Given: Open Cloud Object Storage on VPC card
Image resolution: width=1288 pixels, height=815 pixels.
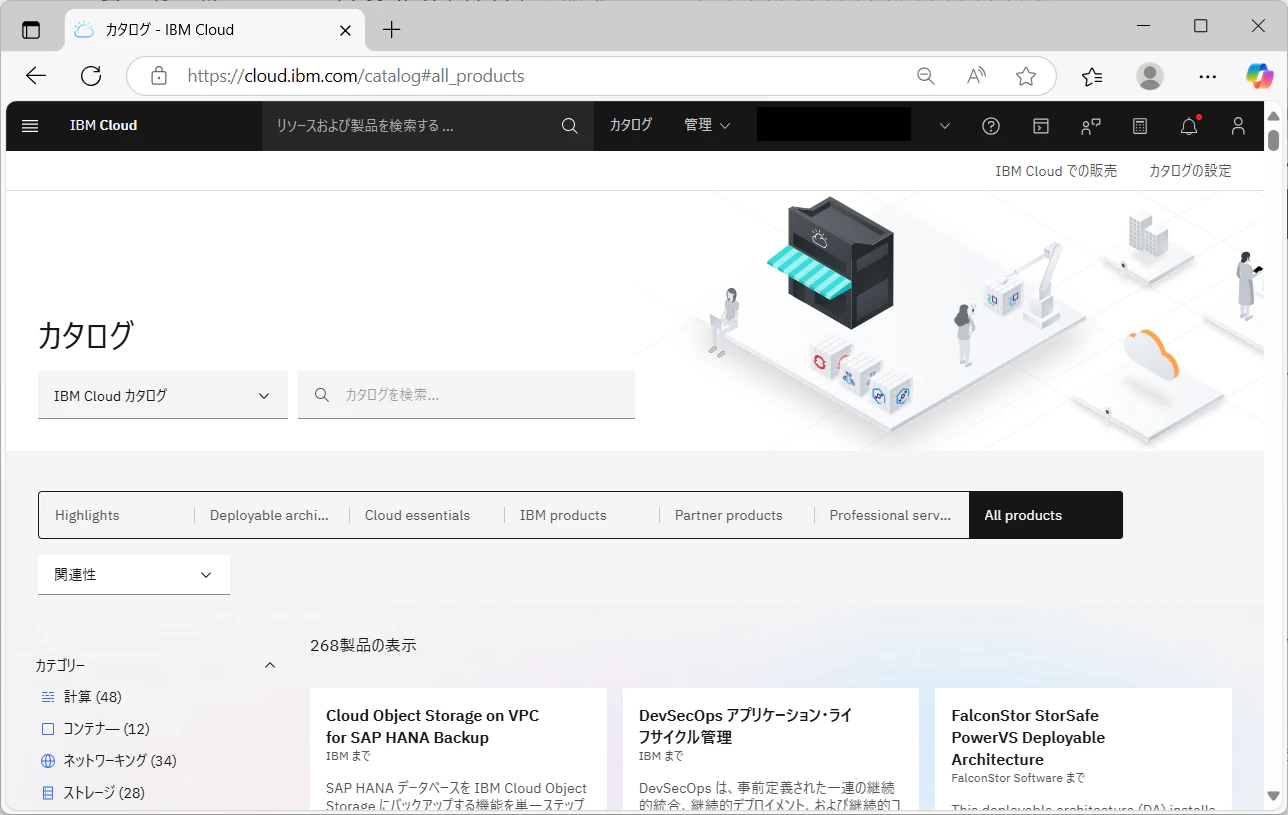Looking at the screenshot, I should click(458, 748).
